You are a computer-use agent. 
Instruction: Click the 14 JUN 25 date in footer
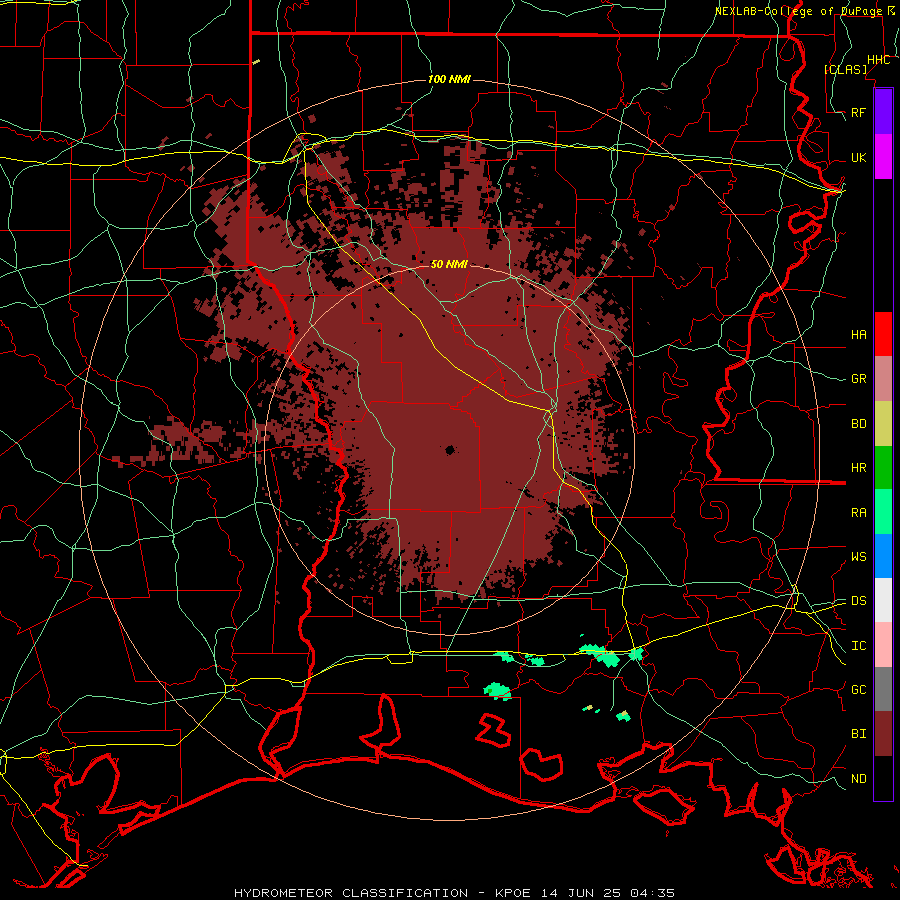click(580, 893)
